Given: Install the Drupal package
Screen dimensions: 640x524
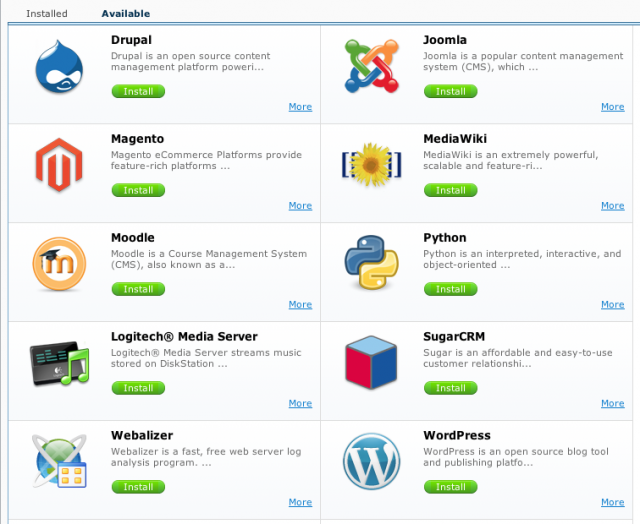Looking at the screenshot, I should (x=138, y=91).
